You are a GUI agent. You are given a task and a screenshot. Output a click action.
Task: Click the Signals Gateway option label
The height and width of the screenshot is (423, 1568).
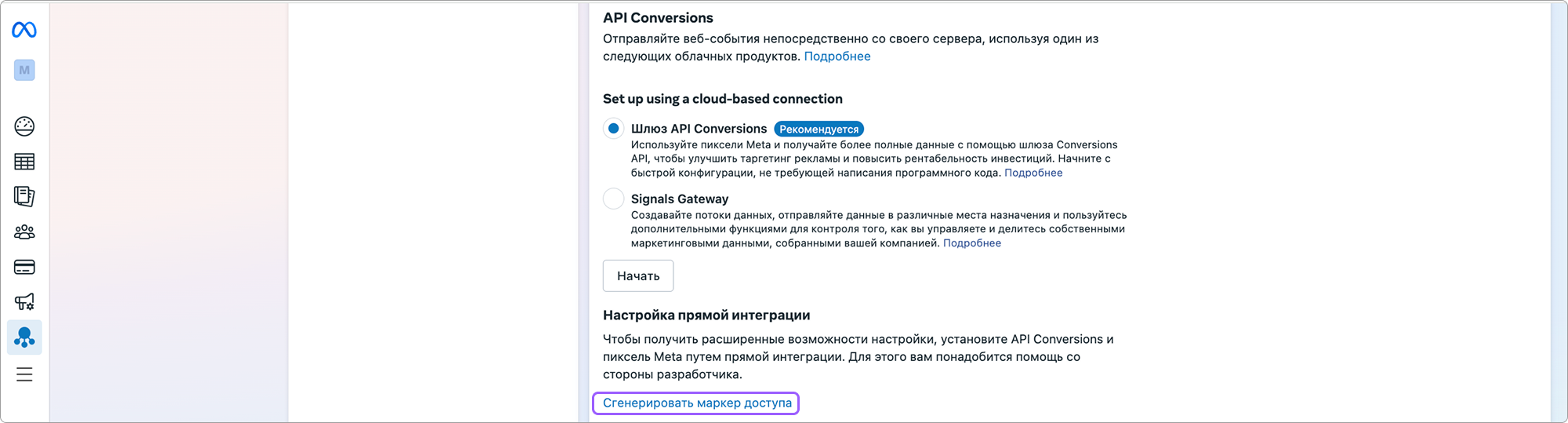click(680, 199)
